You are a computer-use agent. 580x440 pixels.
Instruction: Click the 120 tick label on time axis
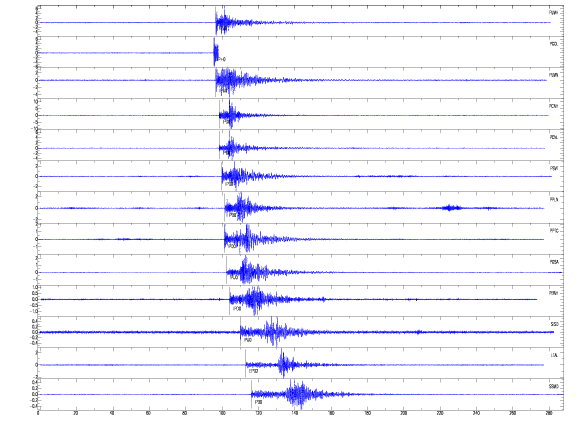[x=258, y=413]
